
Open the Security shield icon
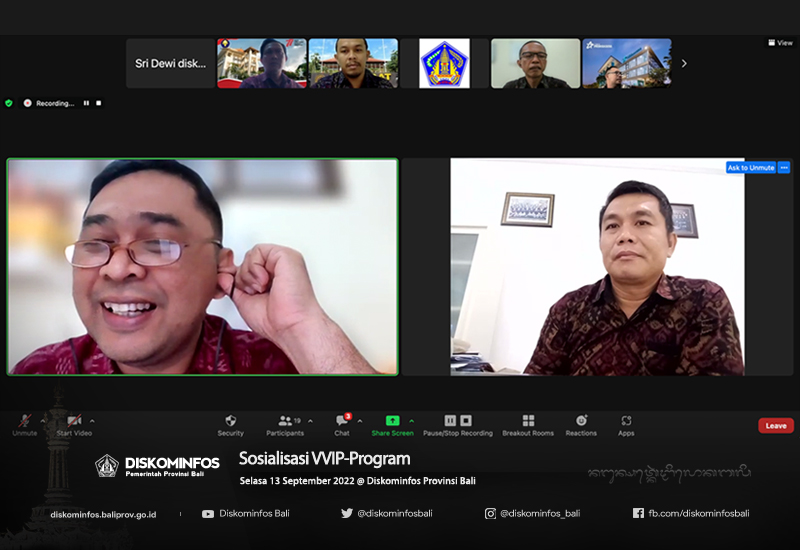231,420
